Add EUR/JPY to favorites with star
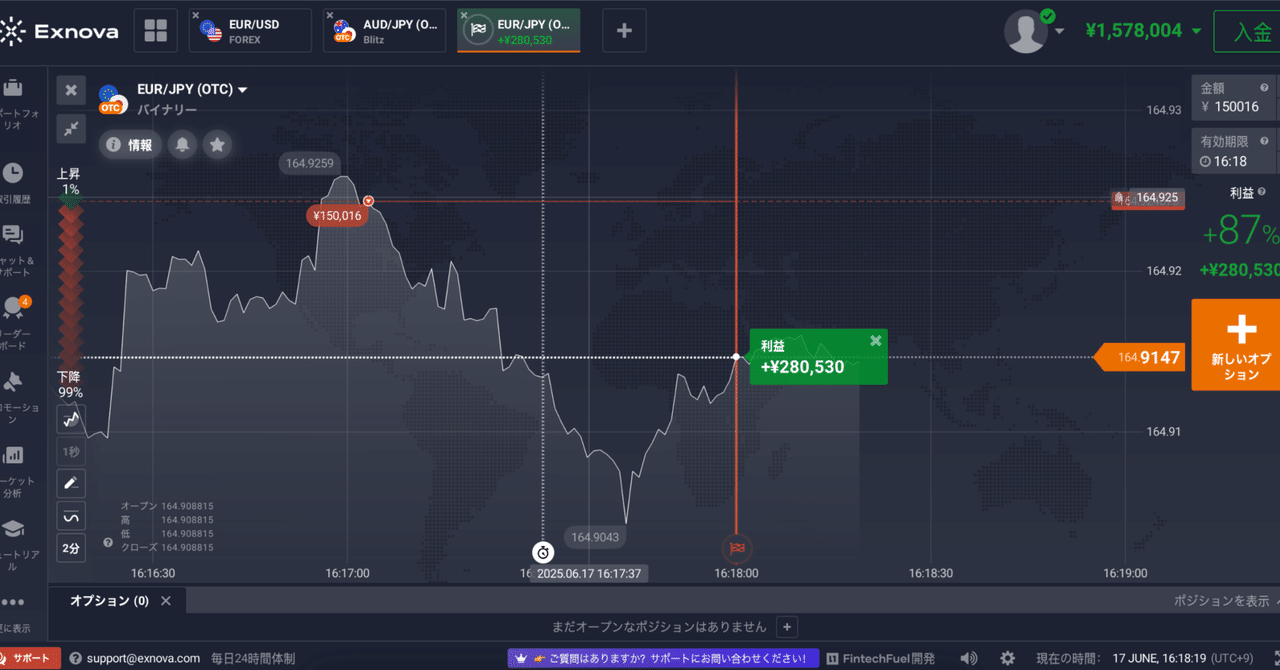Screen dimensions: 1280x670 pyautogui.click(x=217, y=145)
